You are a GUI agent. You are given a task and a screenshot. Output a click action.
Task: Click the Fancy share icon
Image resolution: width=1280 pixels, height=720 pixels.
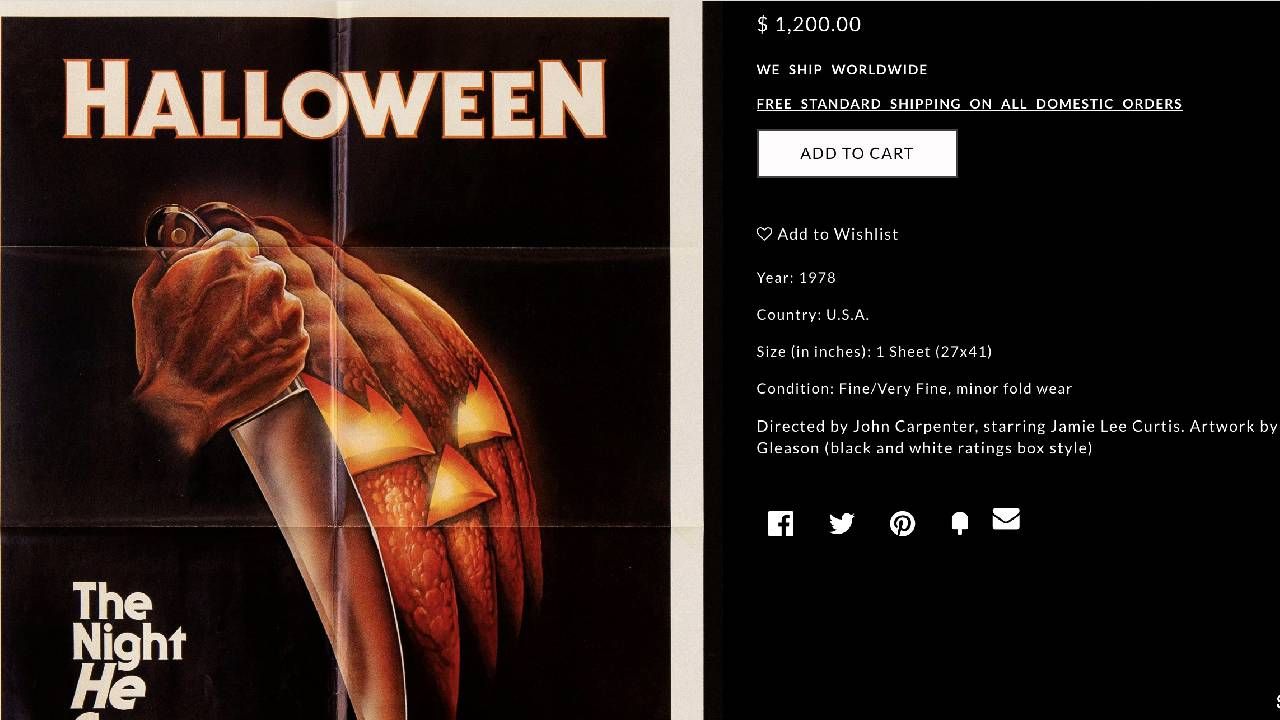960,524
